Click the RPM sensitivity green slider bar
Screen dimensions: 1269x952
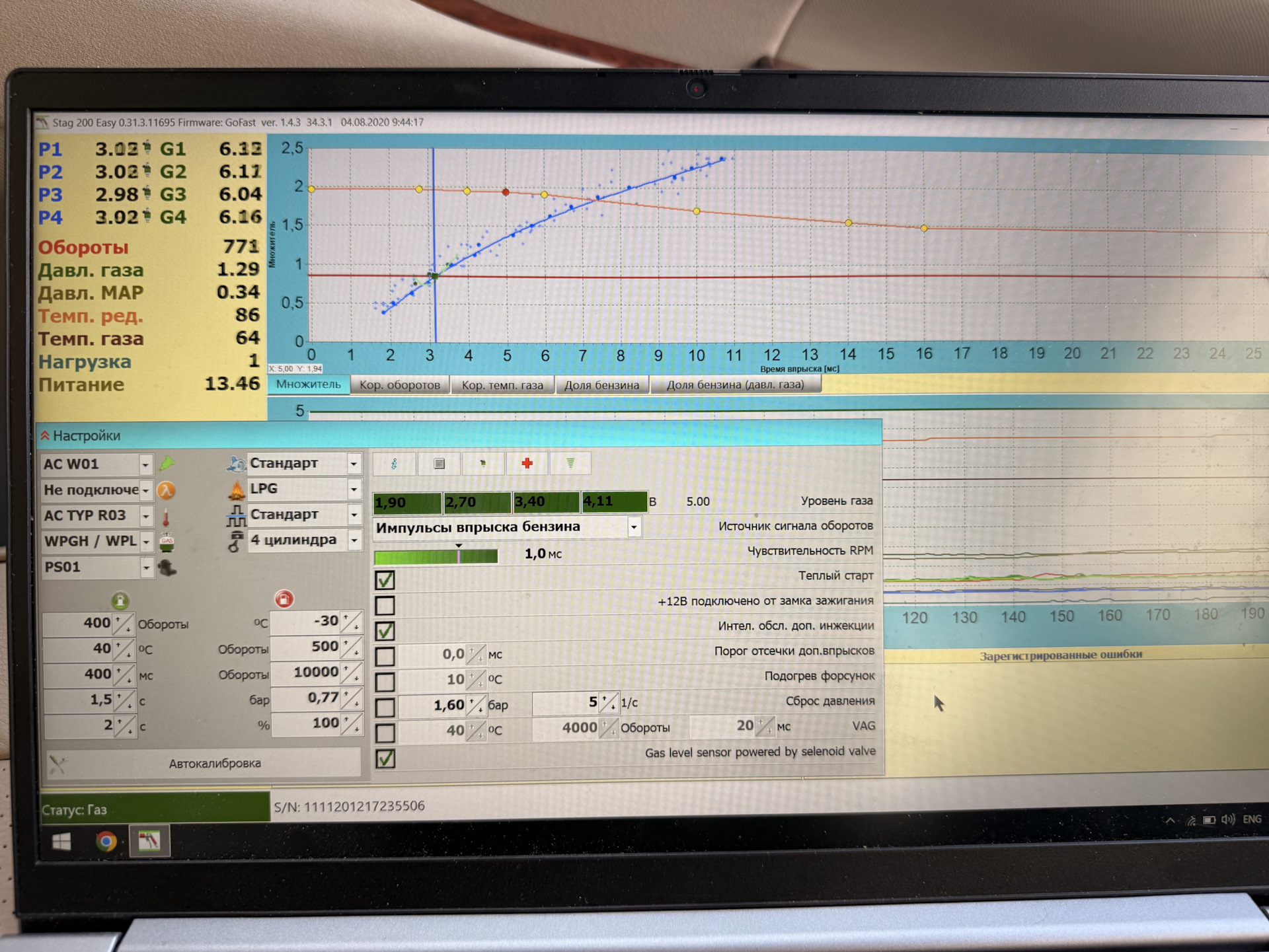click(x=435, y=557)
